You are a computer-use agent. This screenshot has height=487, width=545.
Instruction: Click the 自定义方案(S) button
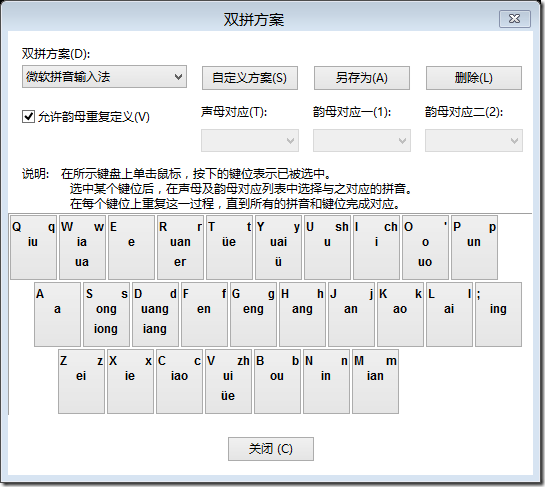pos(250,78)
